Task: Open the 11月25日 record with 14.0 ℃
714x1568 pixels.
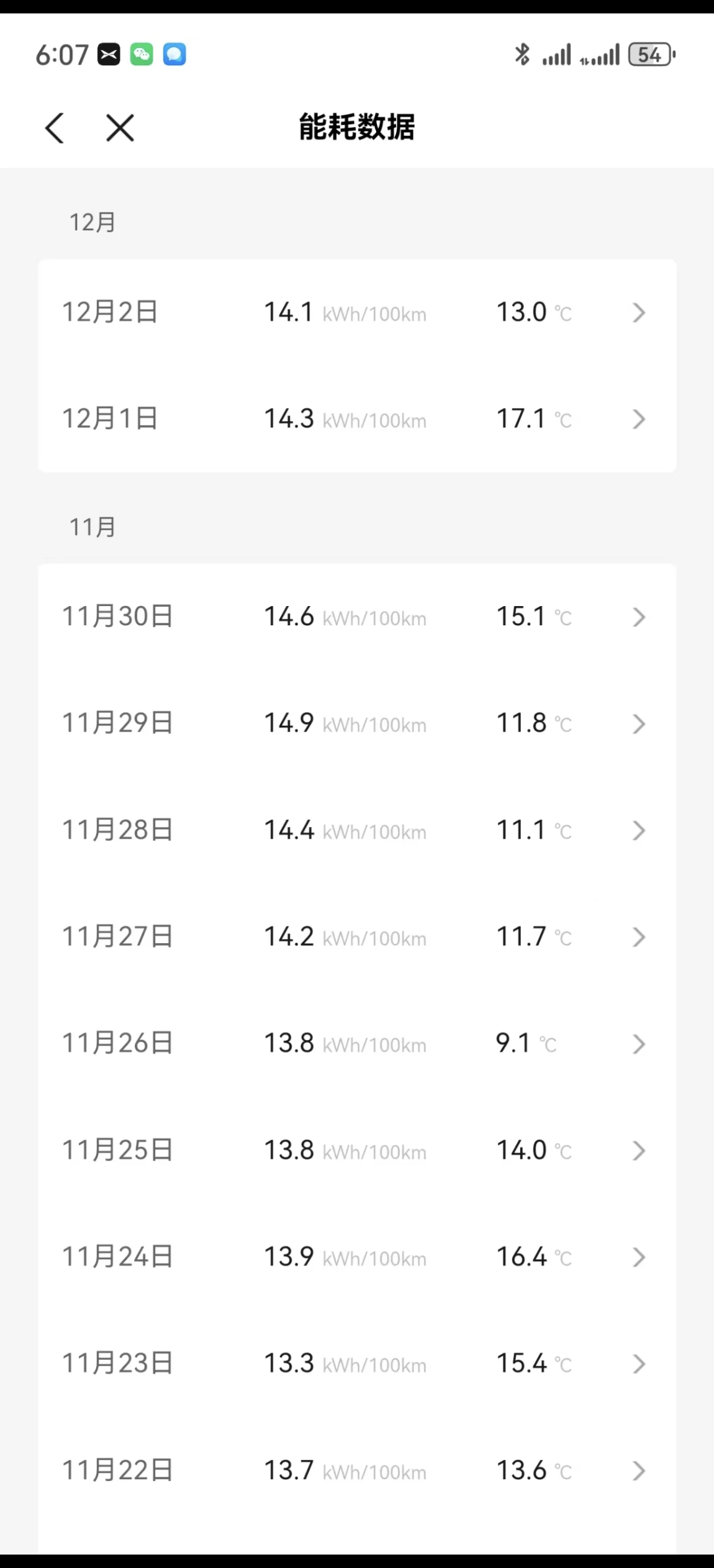Action: click(x=357, y=1151)
